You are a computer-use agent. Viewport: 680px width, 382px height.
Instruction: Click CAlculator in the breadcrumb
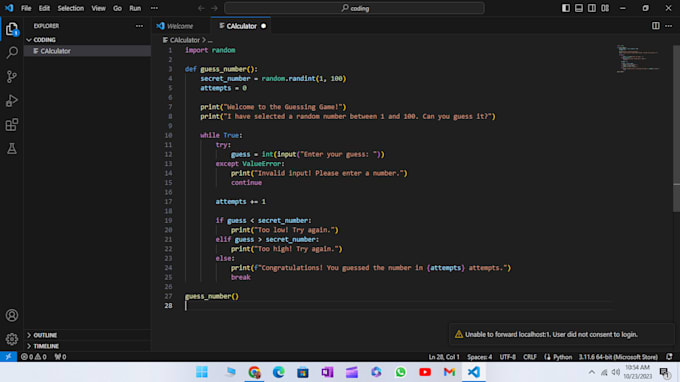click(x=184, y=40)
